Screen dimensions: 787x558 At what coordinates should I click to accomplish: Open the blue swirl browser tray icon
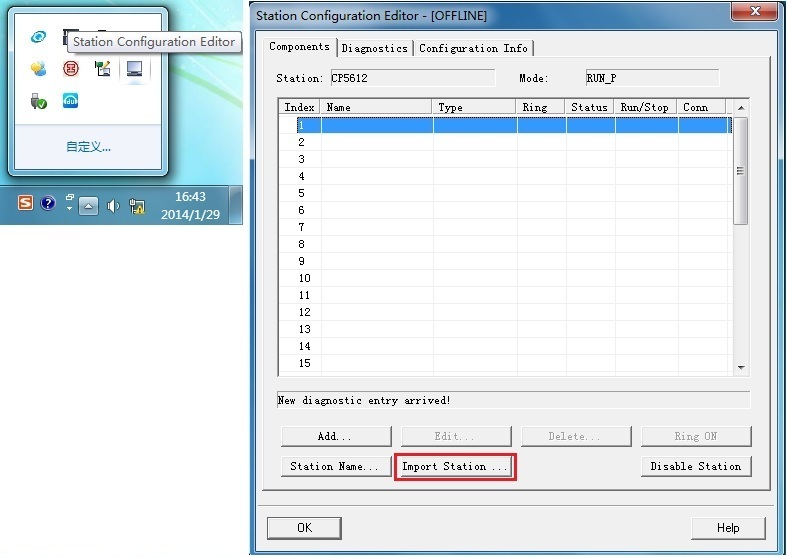[38, 37]
